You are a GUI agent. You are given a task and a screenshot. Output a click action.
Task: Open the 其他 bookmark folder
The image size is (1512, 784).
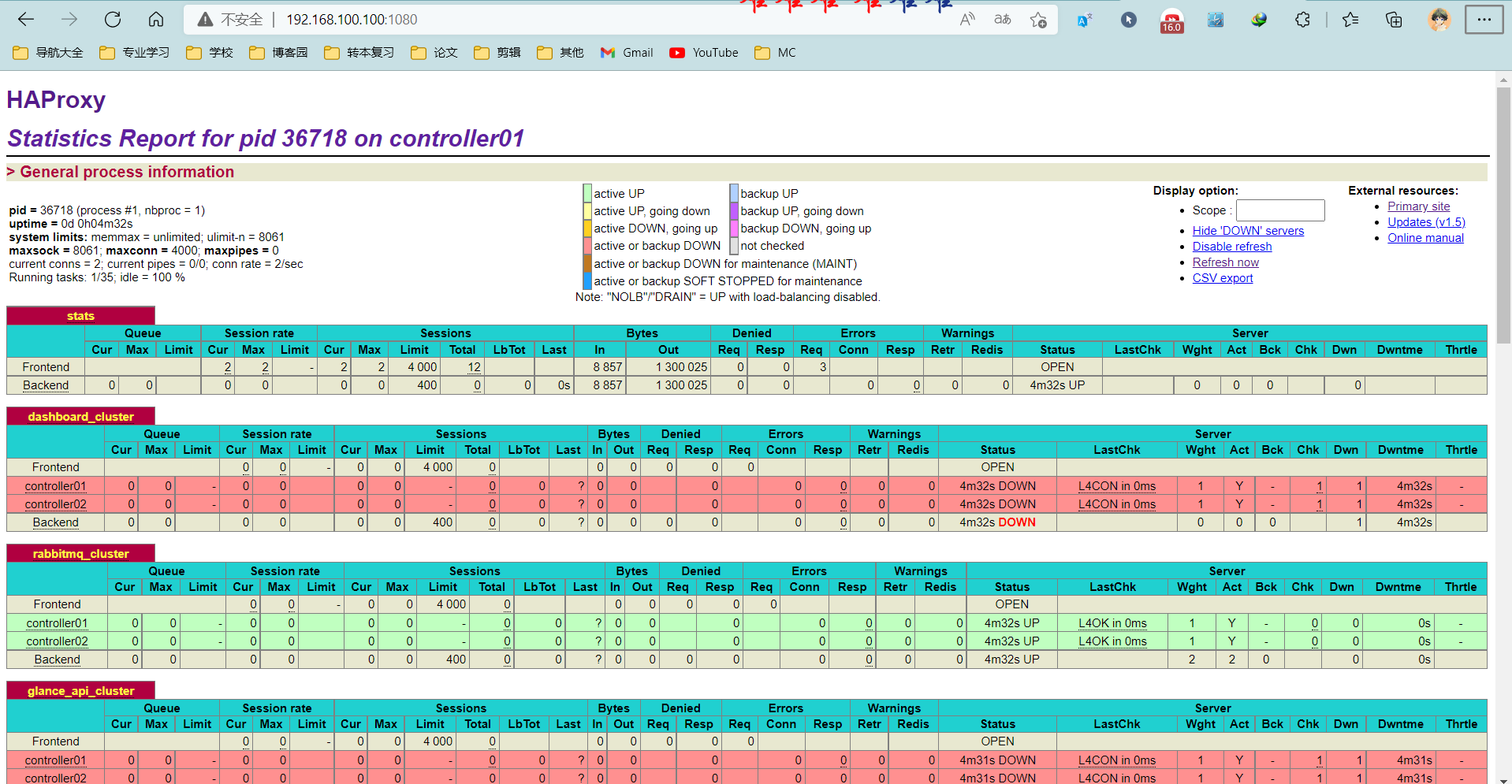coord(560,53)
